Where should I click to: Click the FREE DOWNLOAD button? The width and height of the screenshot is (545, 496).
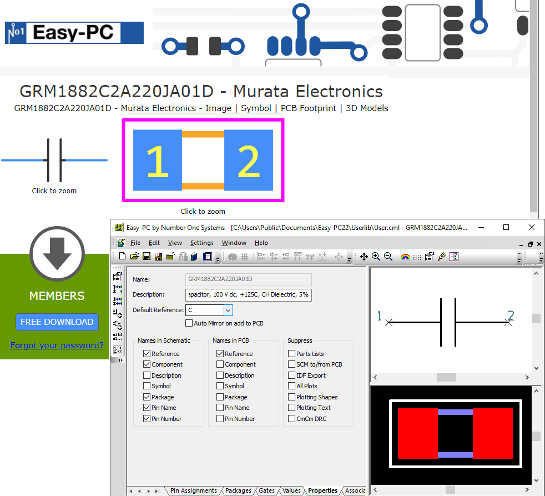tap(57, 322)
